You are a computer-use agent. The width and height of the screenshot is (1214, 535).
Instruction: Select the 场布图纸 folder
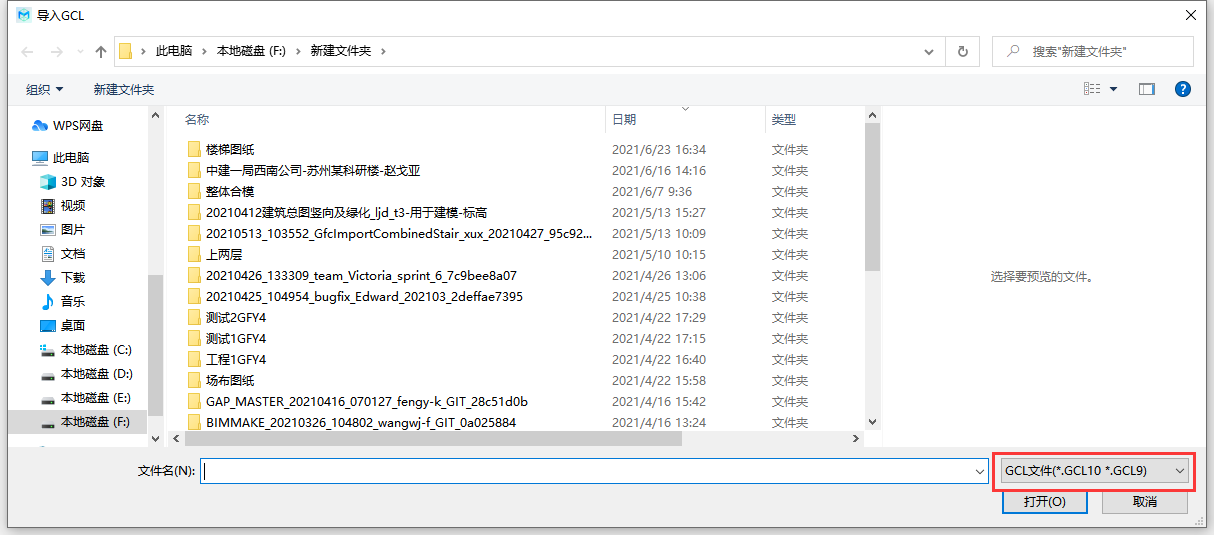(230, 381)
